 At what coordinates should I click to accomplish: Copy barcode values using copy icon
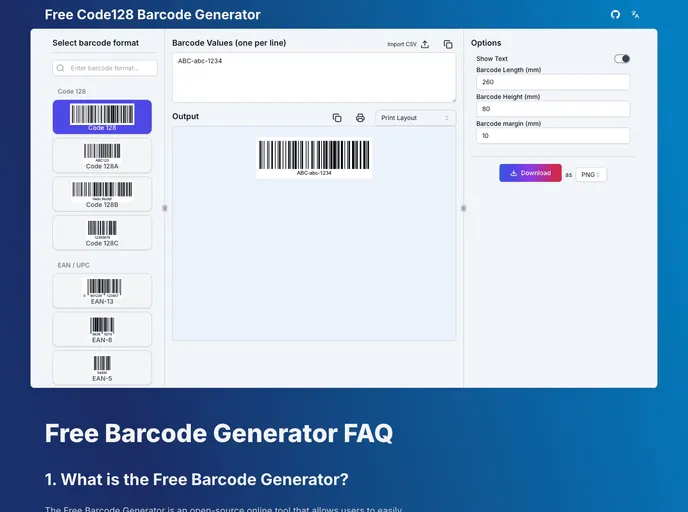448,44
